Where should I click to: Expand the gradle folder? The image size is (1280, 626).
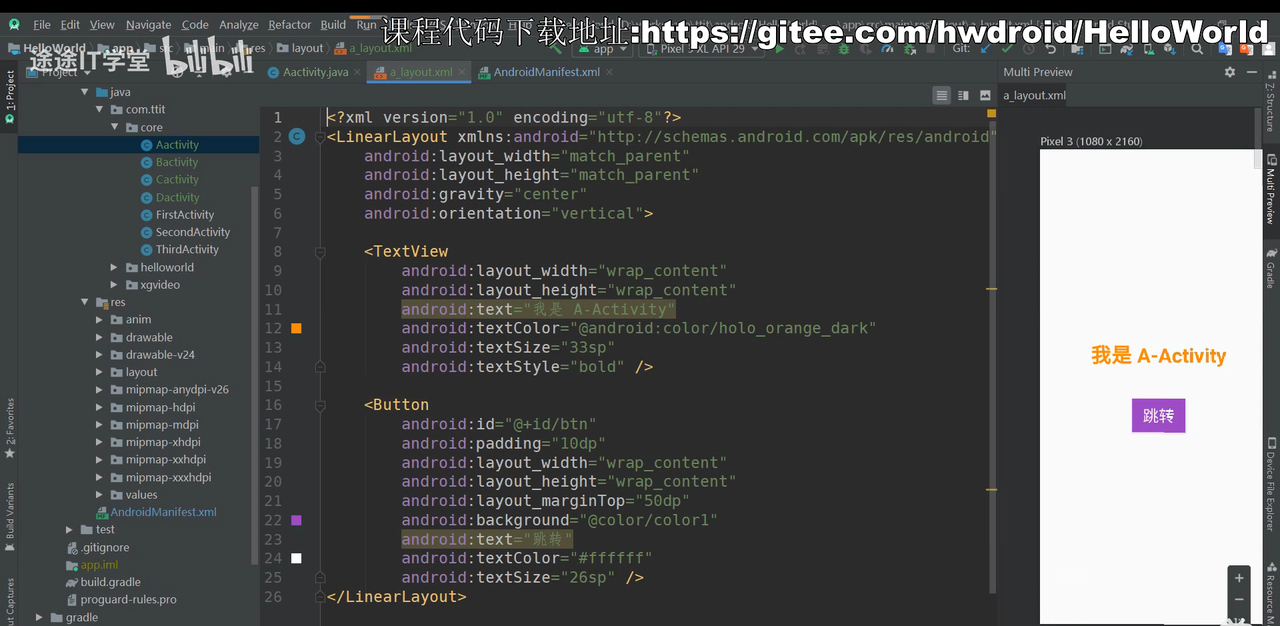(40, 617)
